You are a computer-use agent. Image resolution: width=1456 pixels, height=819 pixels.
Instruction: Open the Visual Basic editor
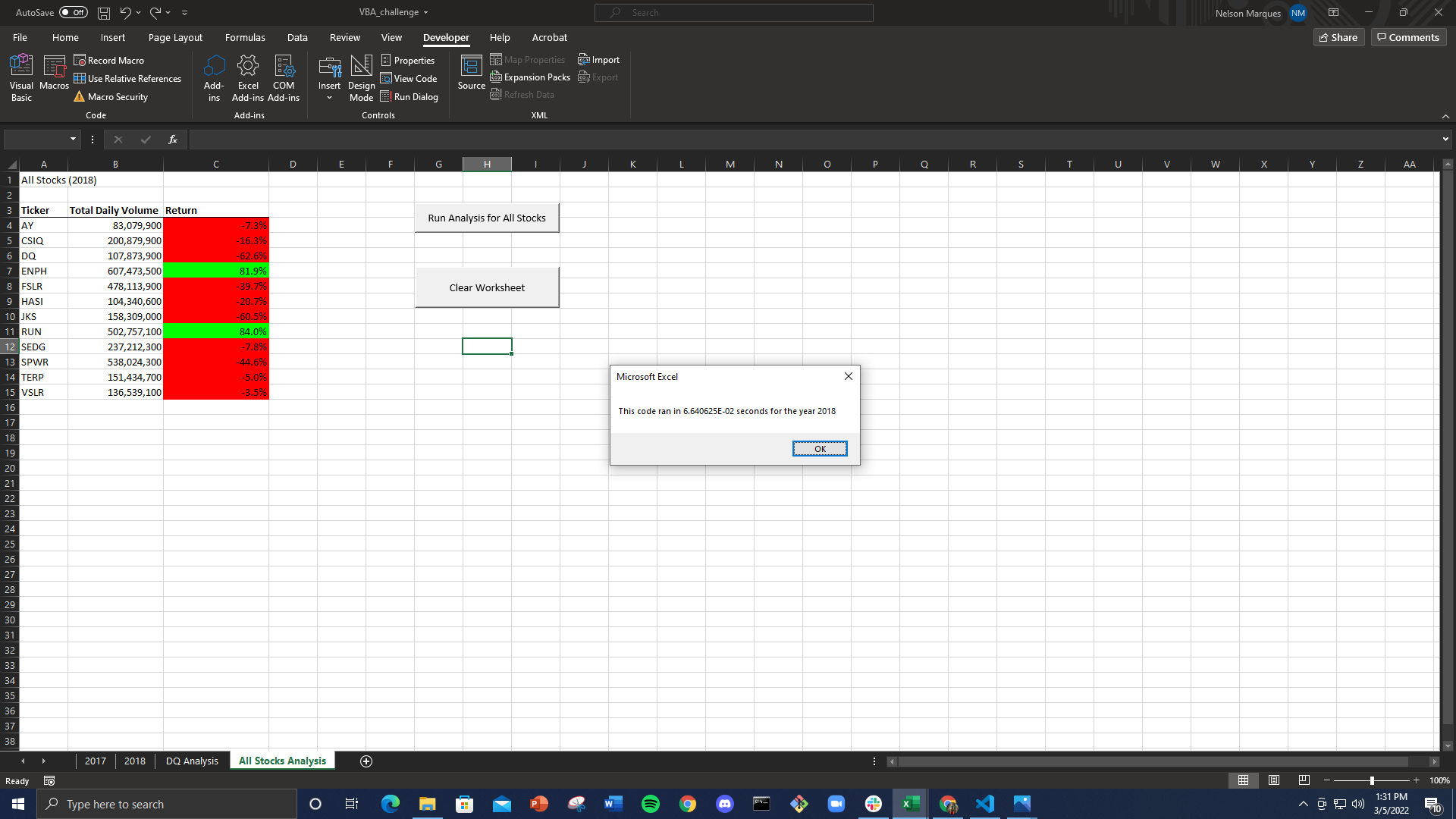coord(21,77)
